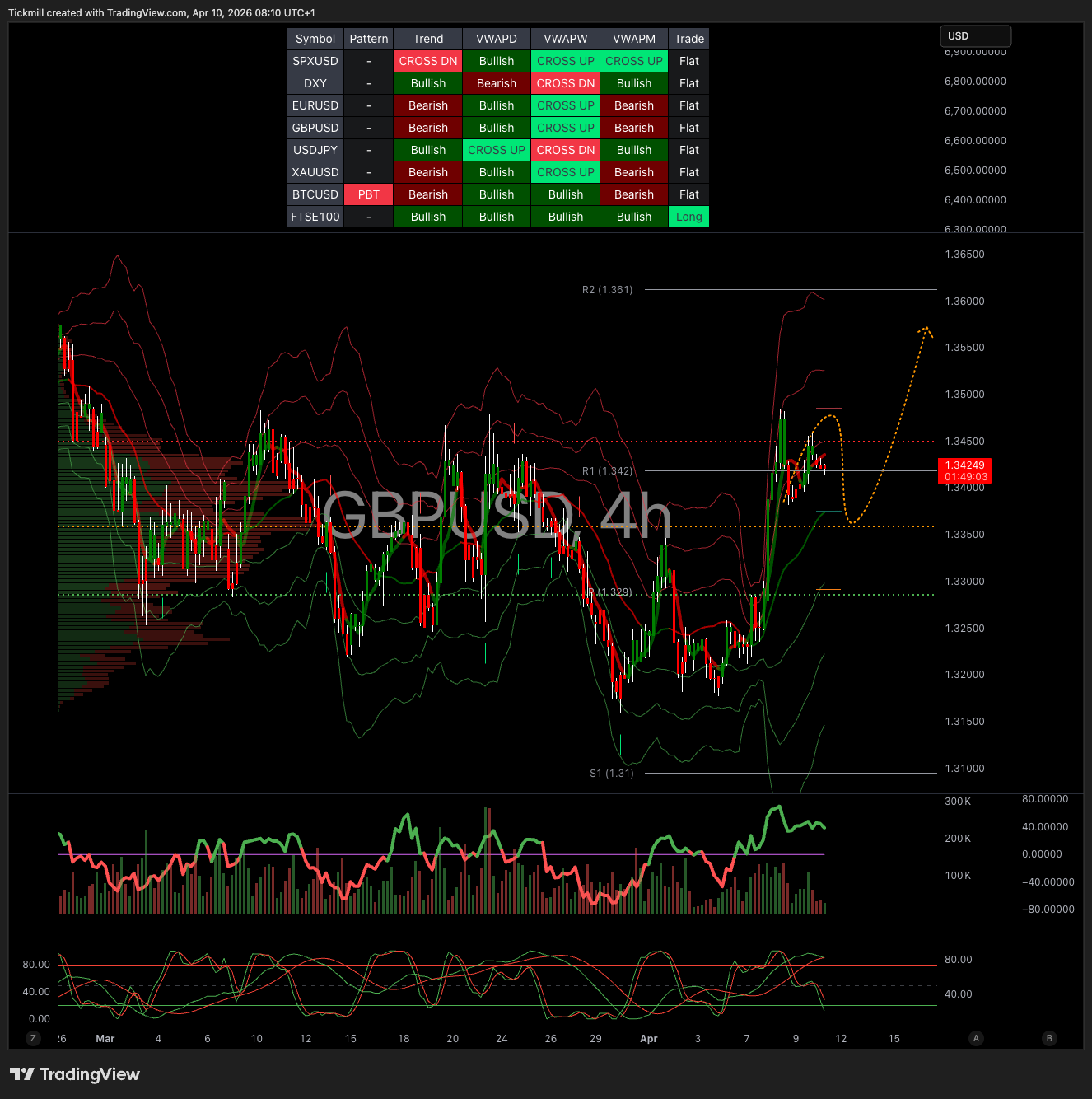1092x1099 pixels.
Task: Click the B icon at bottom right
Action: tap(1049, 1038)
